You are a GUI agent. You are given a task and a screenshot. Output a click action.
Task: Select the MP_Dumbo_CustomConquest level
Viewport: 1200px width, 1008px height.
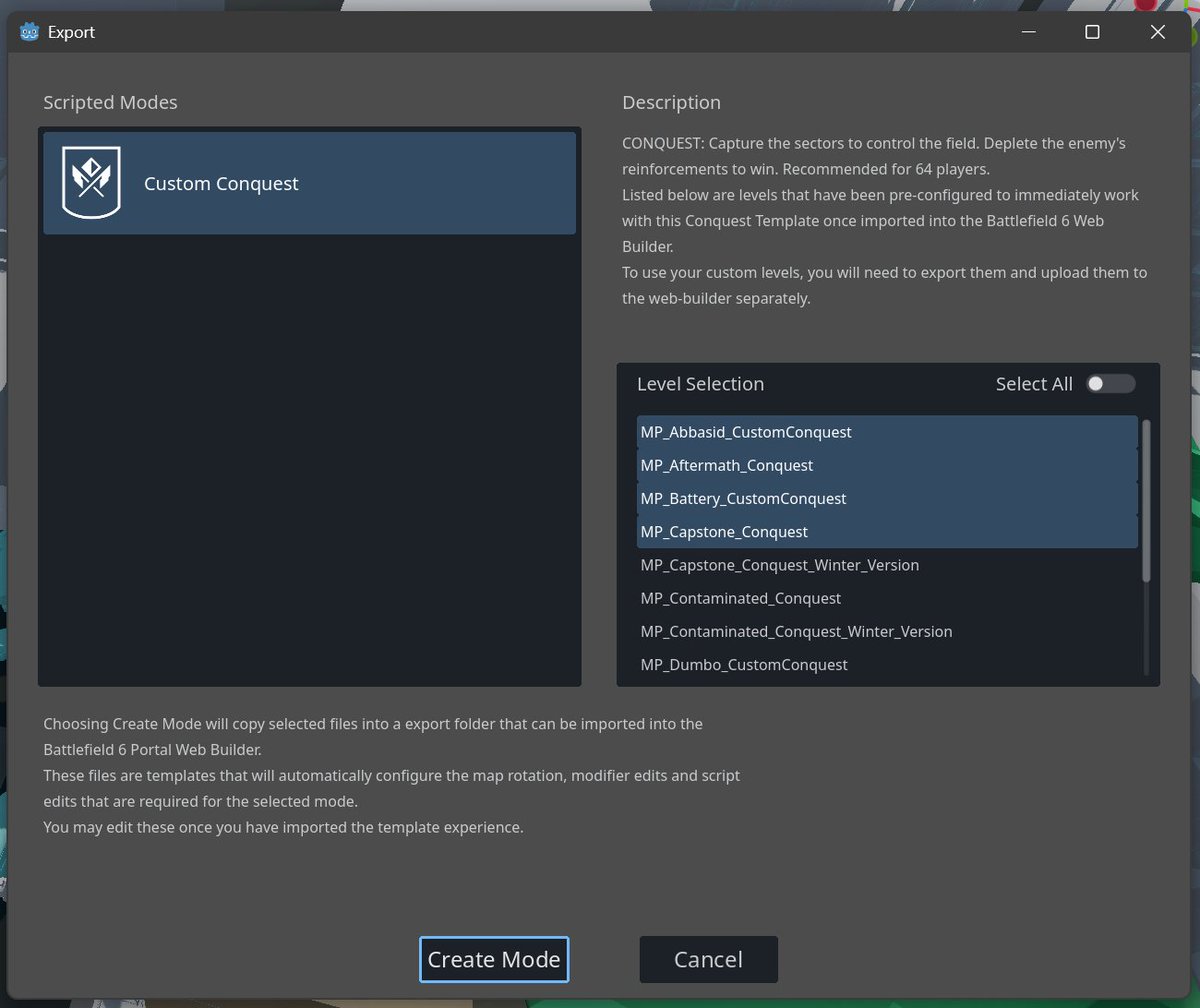(887, 664)
